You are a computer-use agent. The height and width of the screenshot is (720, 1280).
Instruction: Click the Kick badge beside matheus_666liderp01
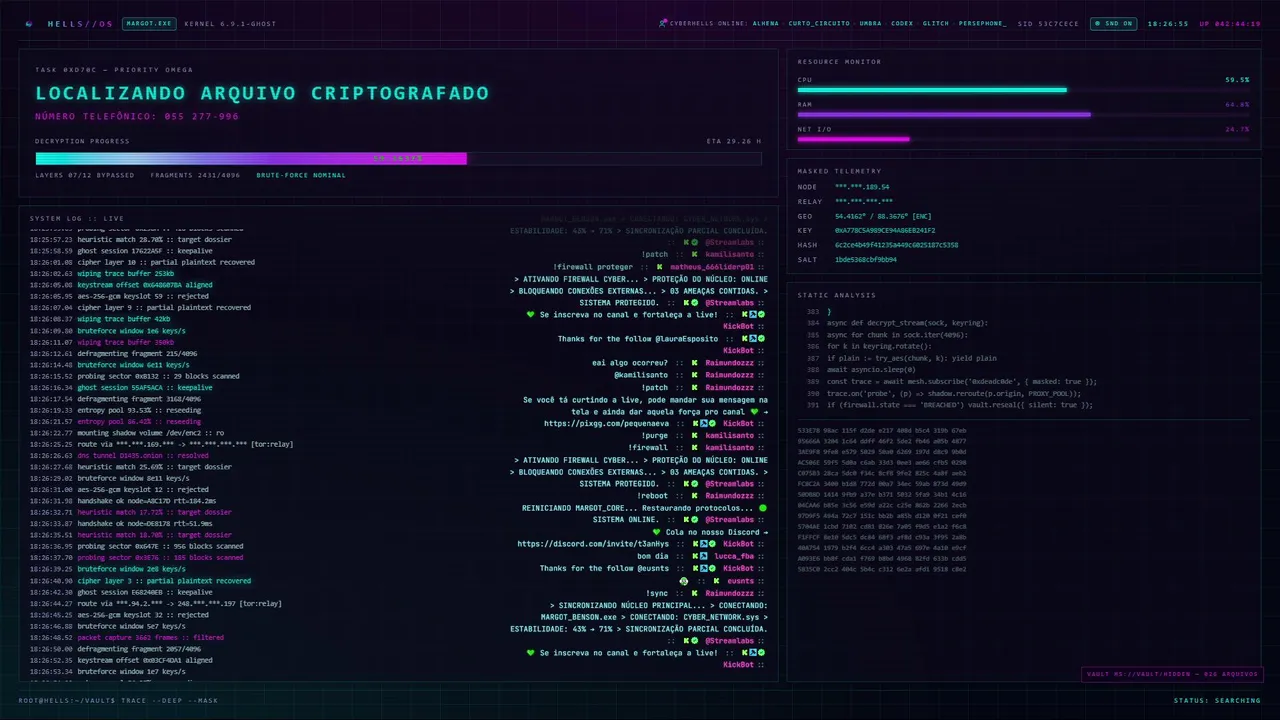click(659, 267)
